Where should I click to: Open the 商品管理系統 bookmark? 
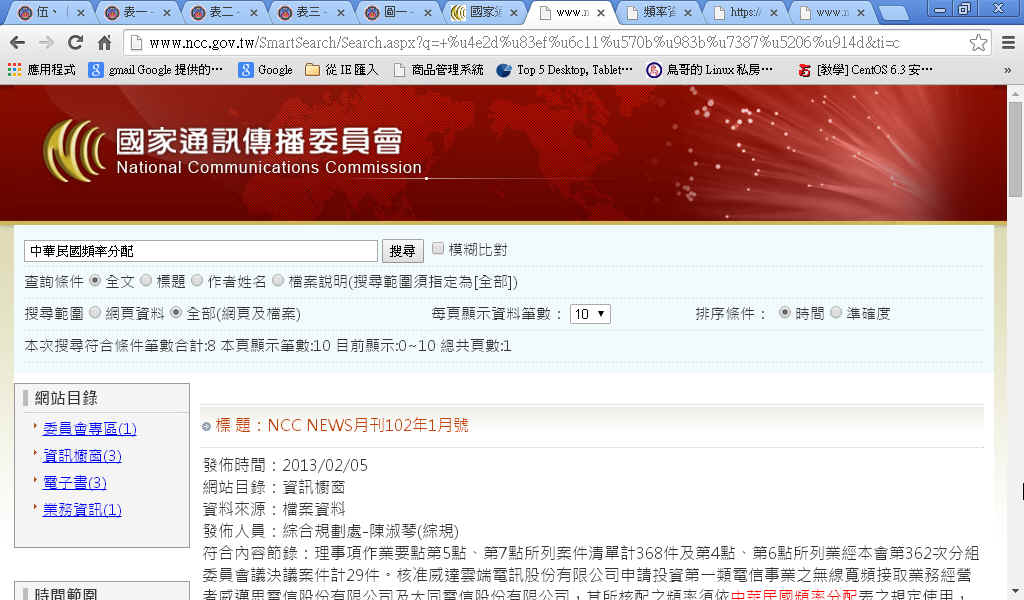pos(438,70)
